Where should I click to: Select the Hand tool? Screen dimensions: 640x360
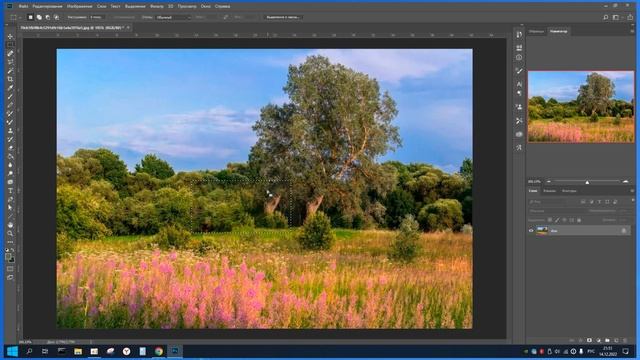coord(10,225)
